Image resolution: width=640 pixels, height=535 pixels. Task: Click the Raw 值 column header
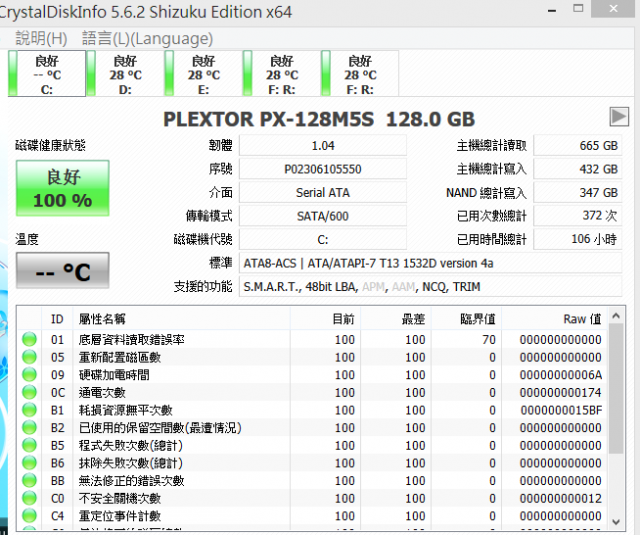[x=555, y=319]
